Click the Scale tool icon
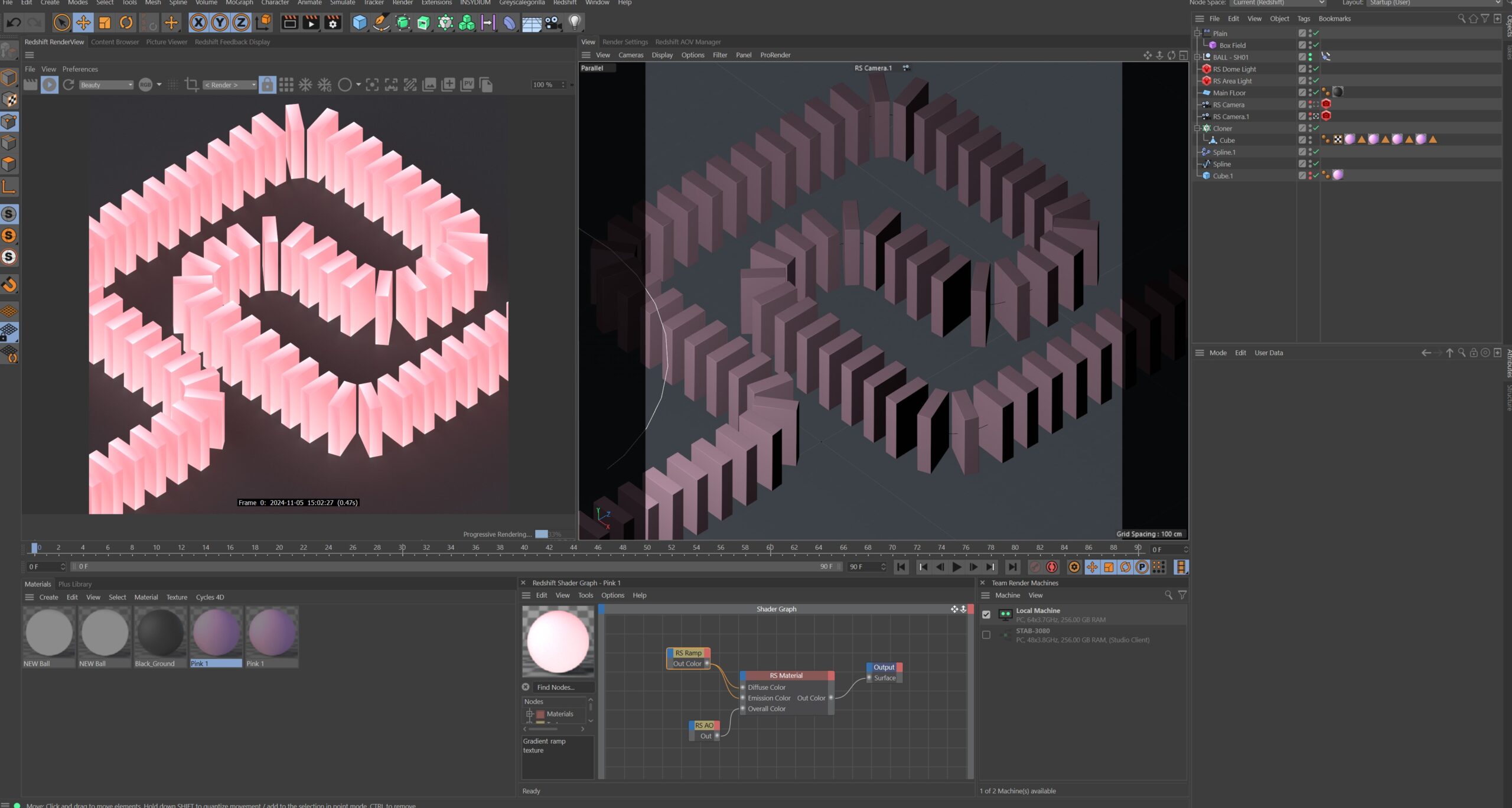1512x808 pixels. click(105, 22)
